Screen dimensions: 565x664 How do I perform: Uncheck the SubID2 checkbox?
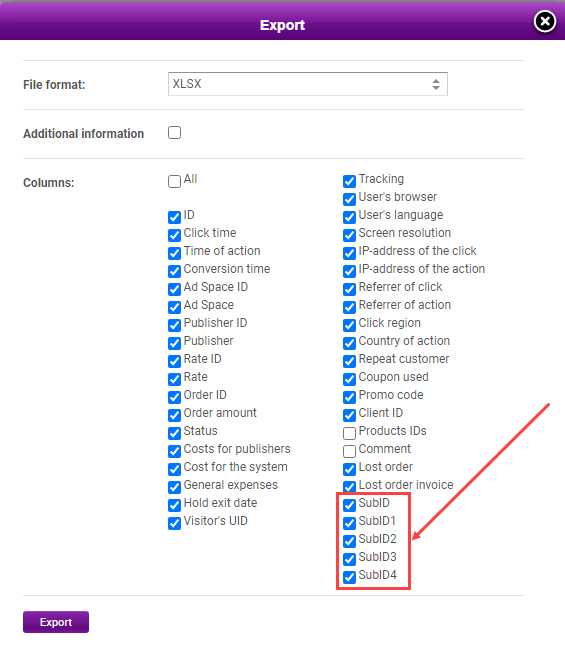(x=349, y=541)
